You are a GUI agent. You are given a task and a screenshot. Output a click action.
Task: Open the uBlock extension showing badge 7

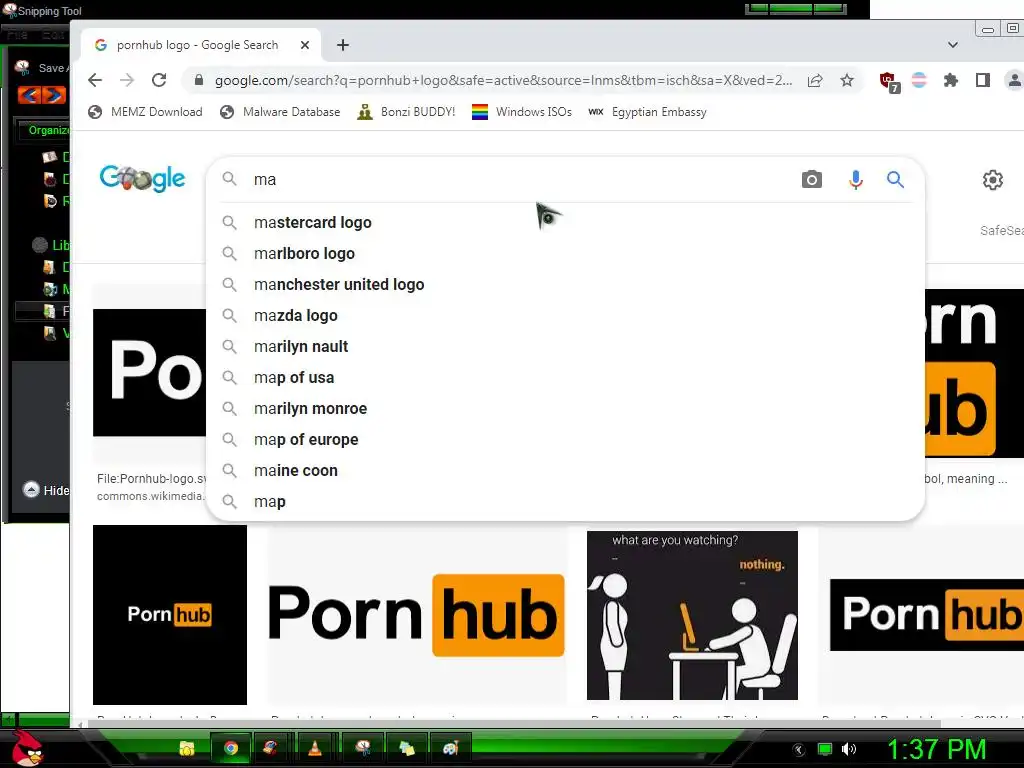click(889, 82)
